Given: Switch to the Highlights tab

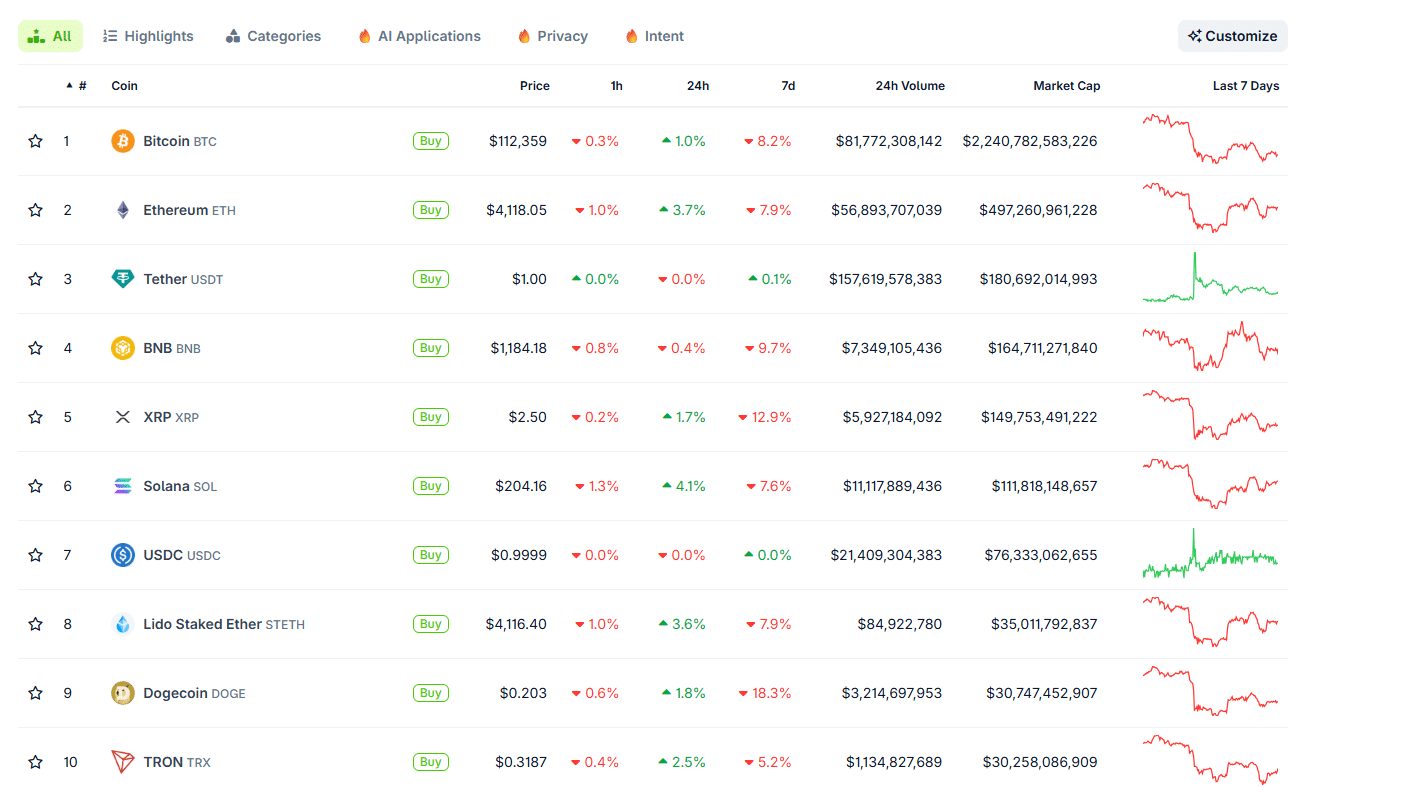Looking at the screenshot, I should pyautogui.click(x=148, y=36).
